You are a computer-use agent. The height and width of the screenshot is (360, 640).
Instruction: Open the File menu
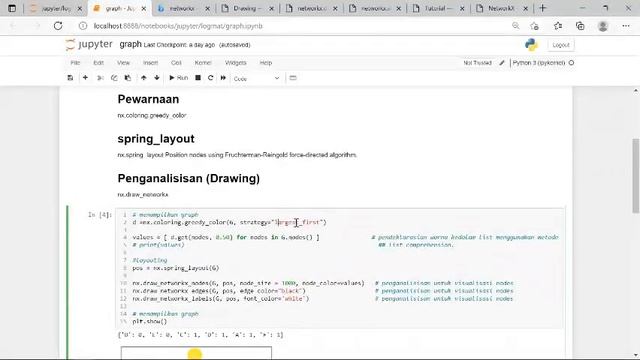tap(75, 63)
